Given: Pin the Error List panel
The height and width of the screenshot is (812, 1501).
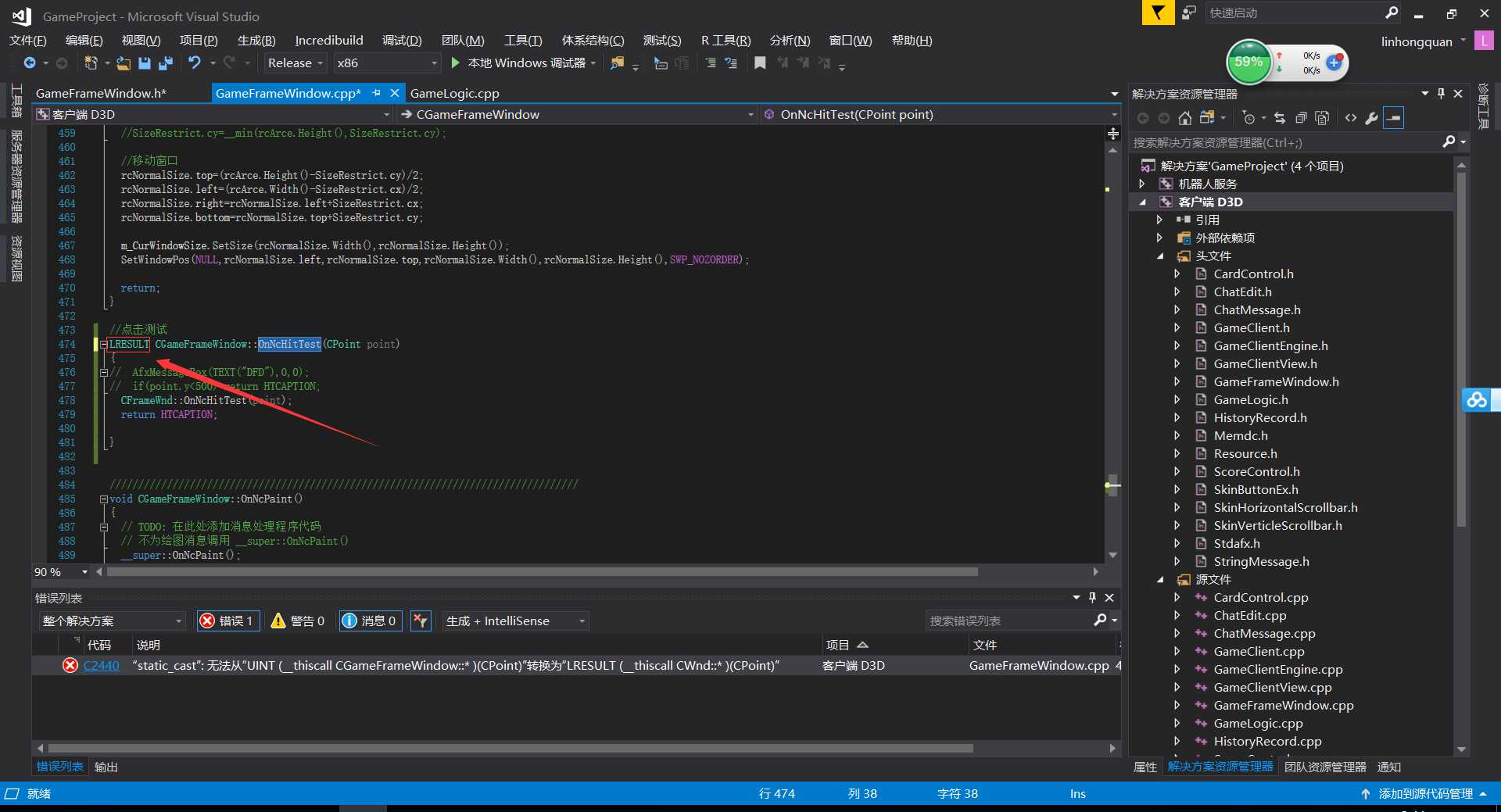Looking at the screenshot, I should point(1093,597).
